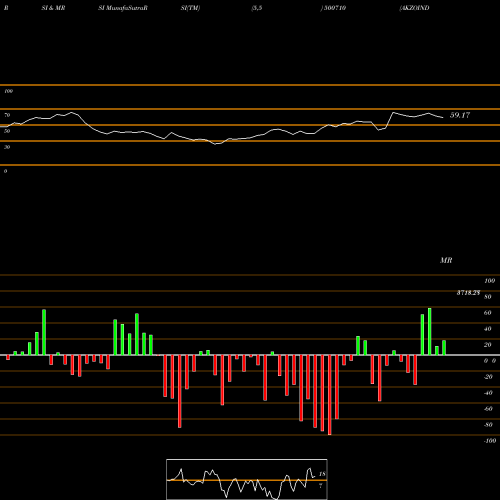Viewport: 500px width, 500px height.
Task: Click the tallest green bar near the right end
Action: pos(430,332)
